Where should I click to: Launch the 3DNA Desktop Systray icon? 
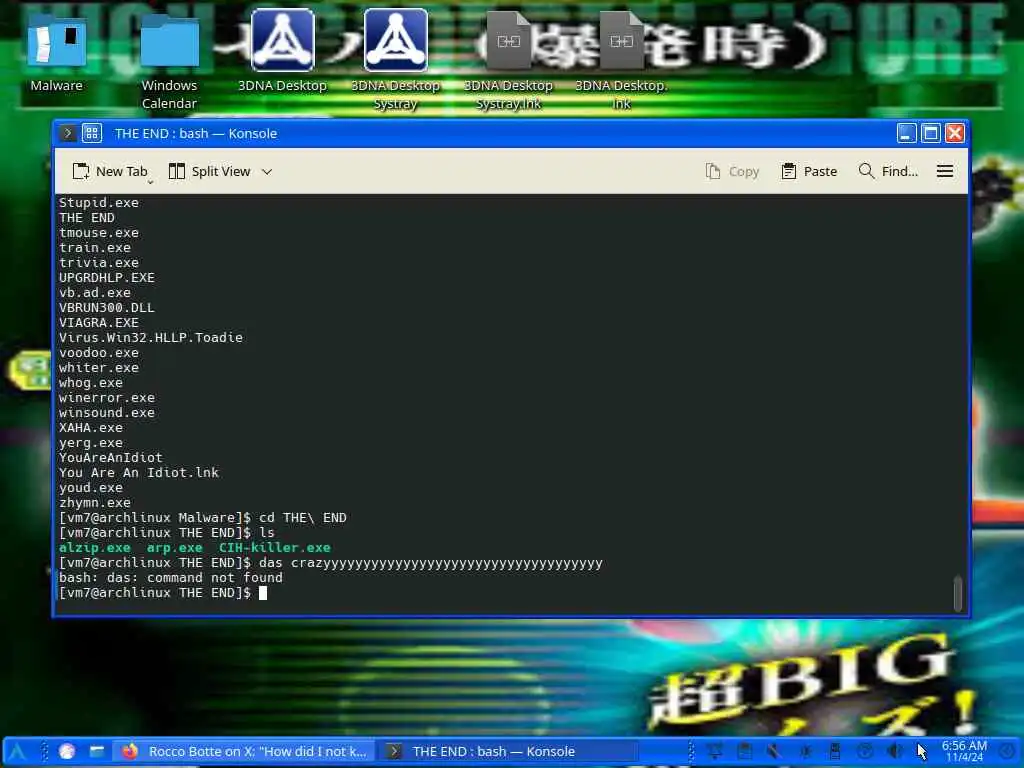pyautogui.click(x=395, y=40)
